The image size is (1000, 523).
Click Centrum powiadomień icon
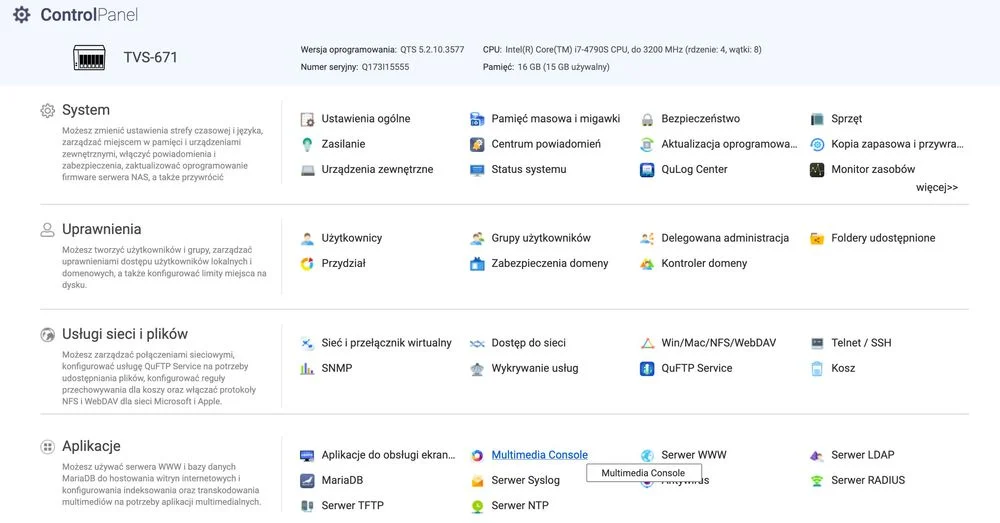(x=477, y=145)
